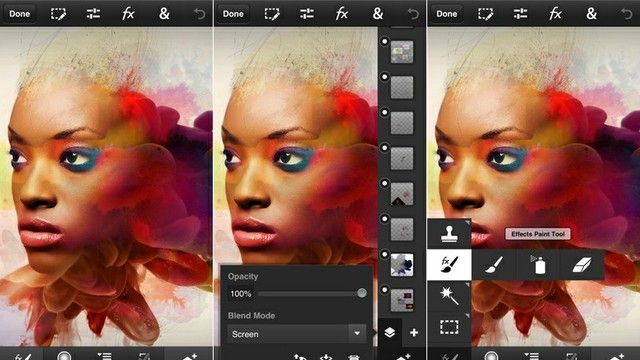Select the white flower layer thumbnail

pos(402,264)
